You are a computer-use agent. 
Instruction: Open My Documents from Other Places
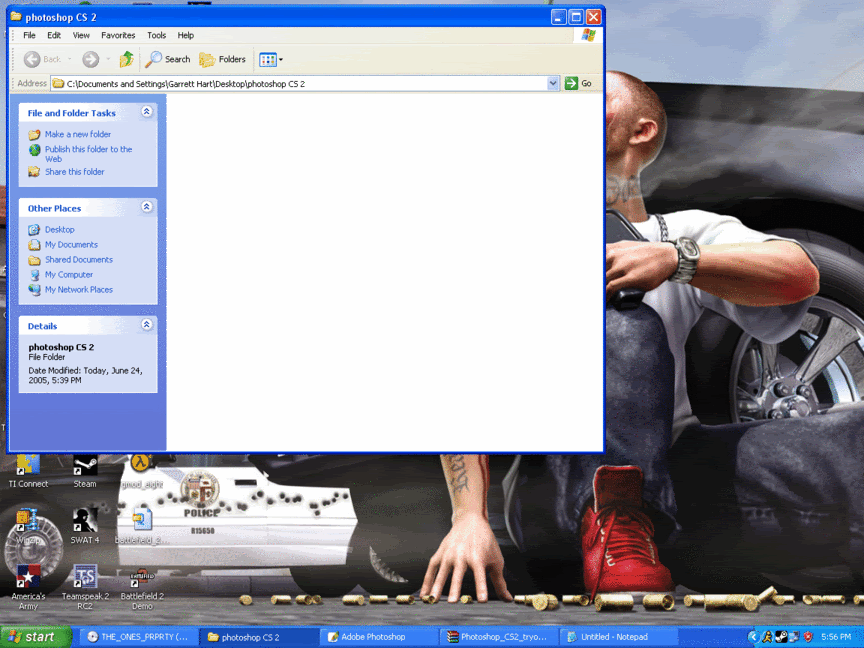point(71,244)
